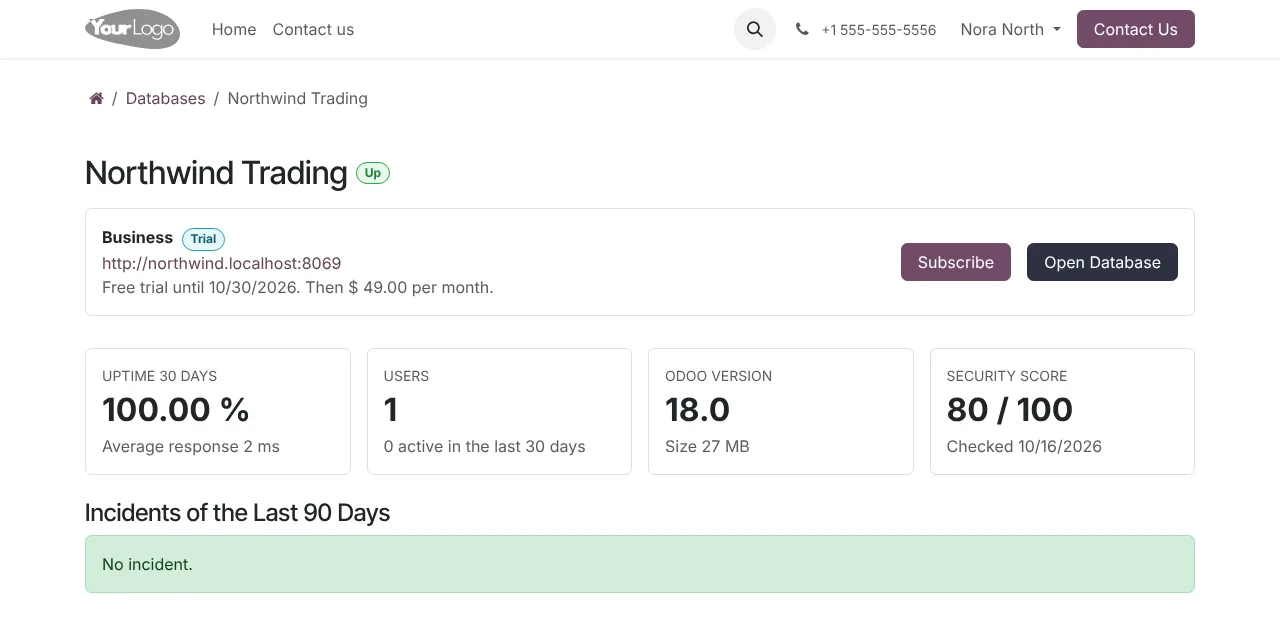Click the Open Database button
The width and height of the screenshot is (1280, 640).
click(x=1102, y=262)
